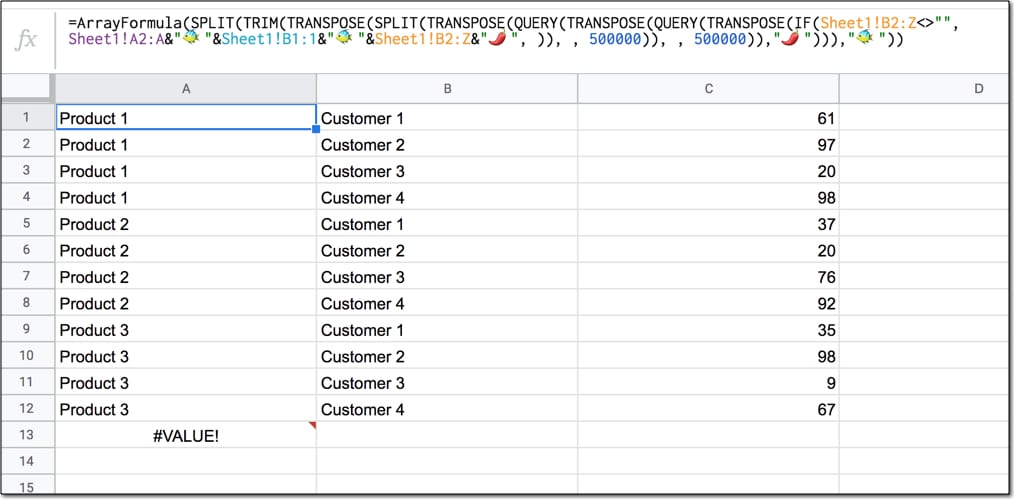Click value 76 in cell C7
Image resolution: width=1014 pixels, height=499 pixels.
pyautogui.click(x=826, y=278)
